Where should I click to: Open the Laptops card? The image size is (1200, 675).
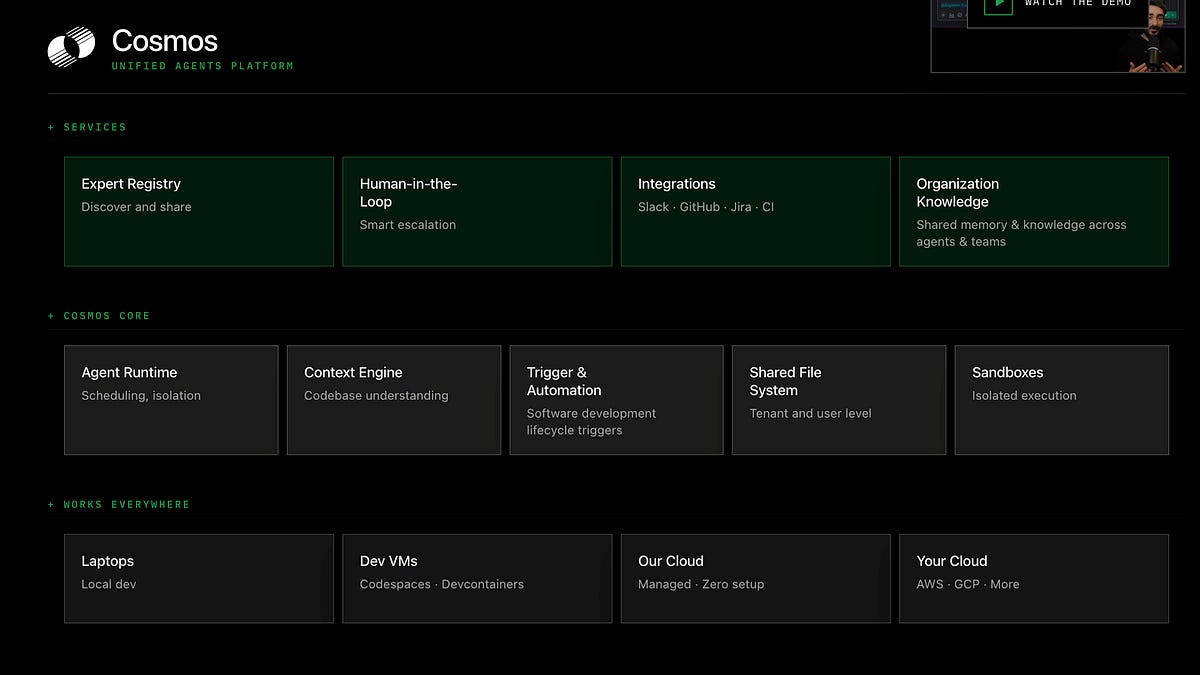199,579
